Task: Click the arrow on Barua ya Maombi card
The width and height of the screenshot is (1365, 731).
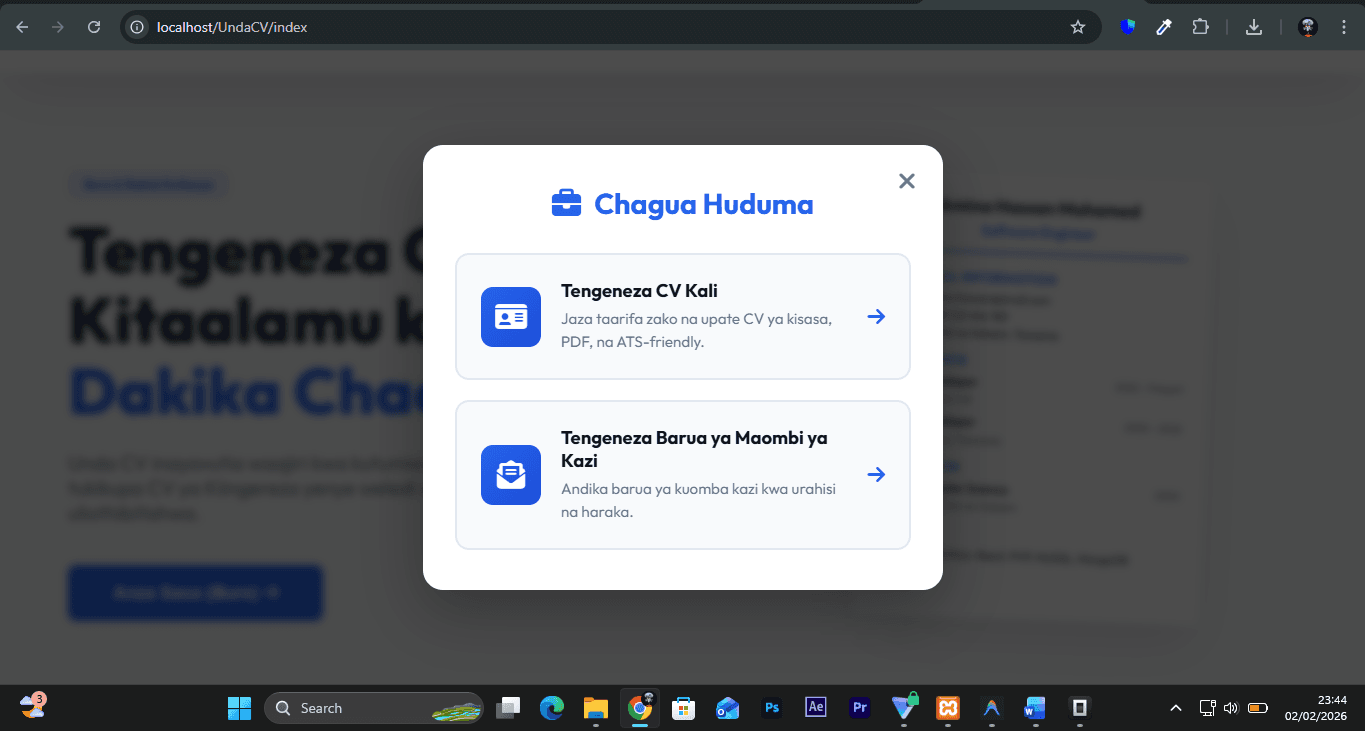Action: coord(876,474)
